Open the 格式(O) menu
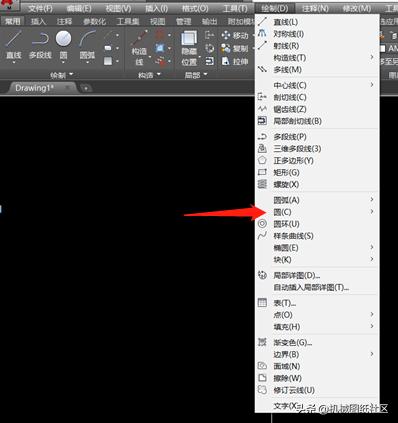 pos(195,8)
